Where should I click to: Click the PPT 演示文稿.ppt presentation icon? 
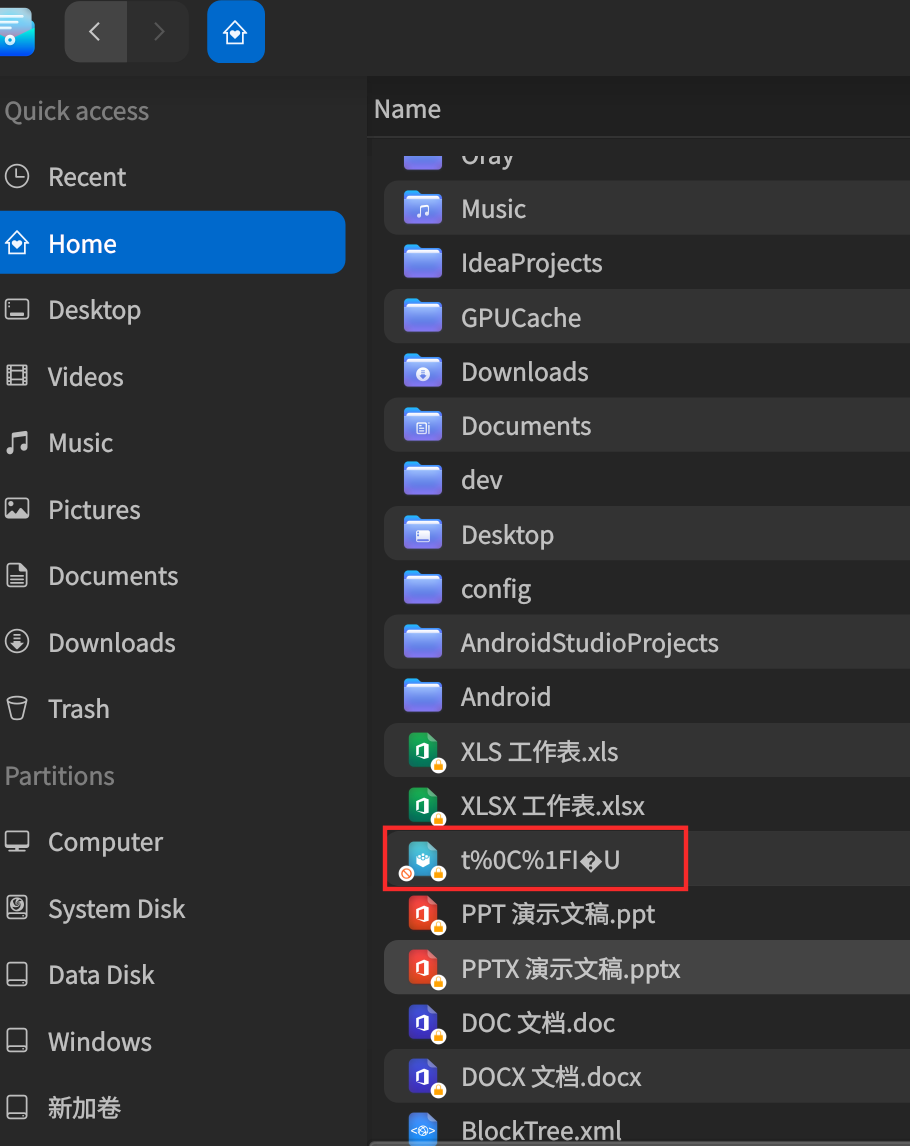click(x=425, y=914)
